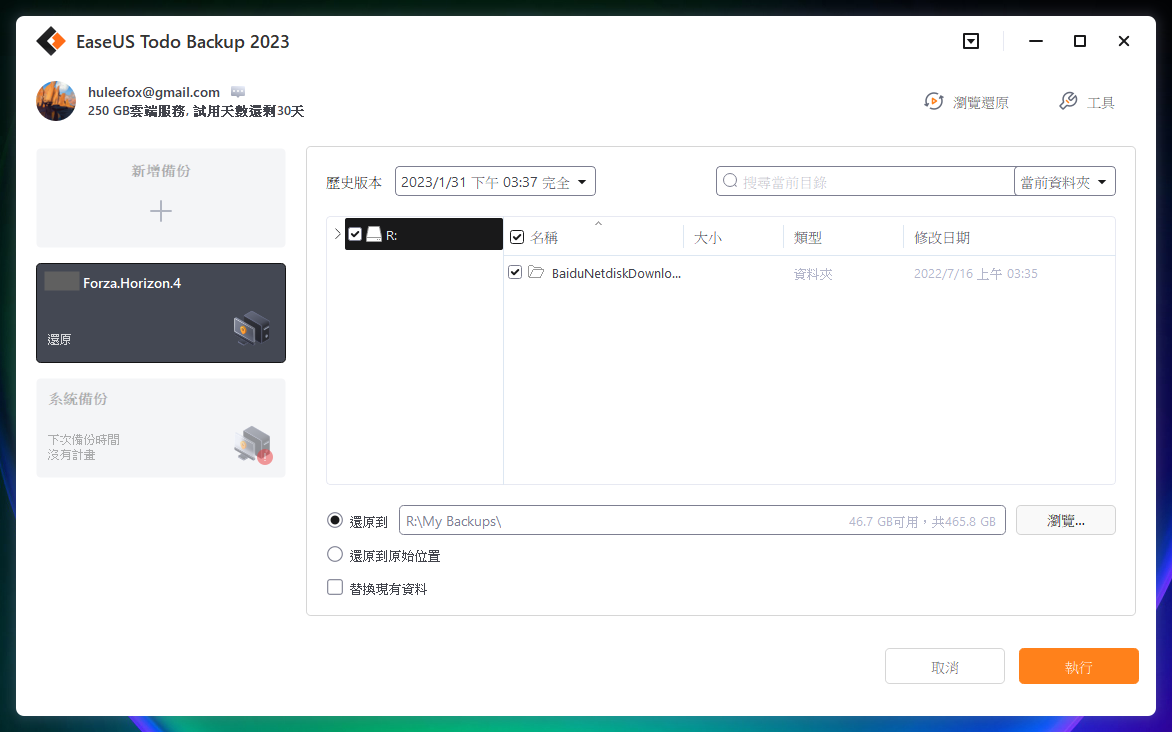1172x732 pixels.
Task: Expand the R: drive tree node
Action: pyautogui.click(x=337, y=234)
